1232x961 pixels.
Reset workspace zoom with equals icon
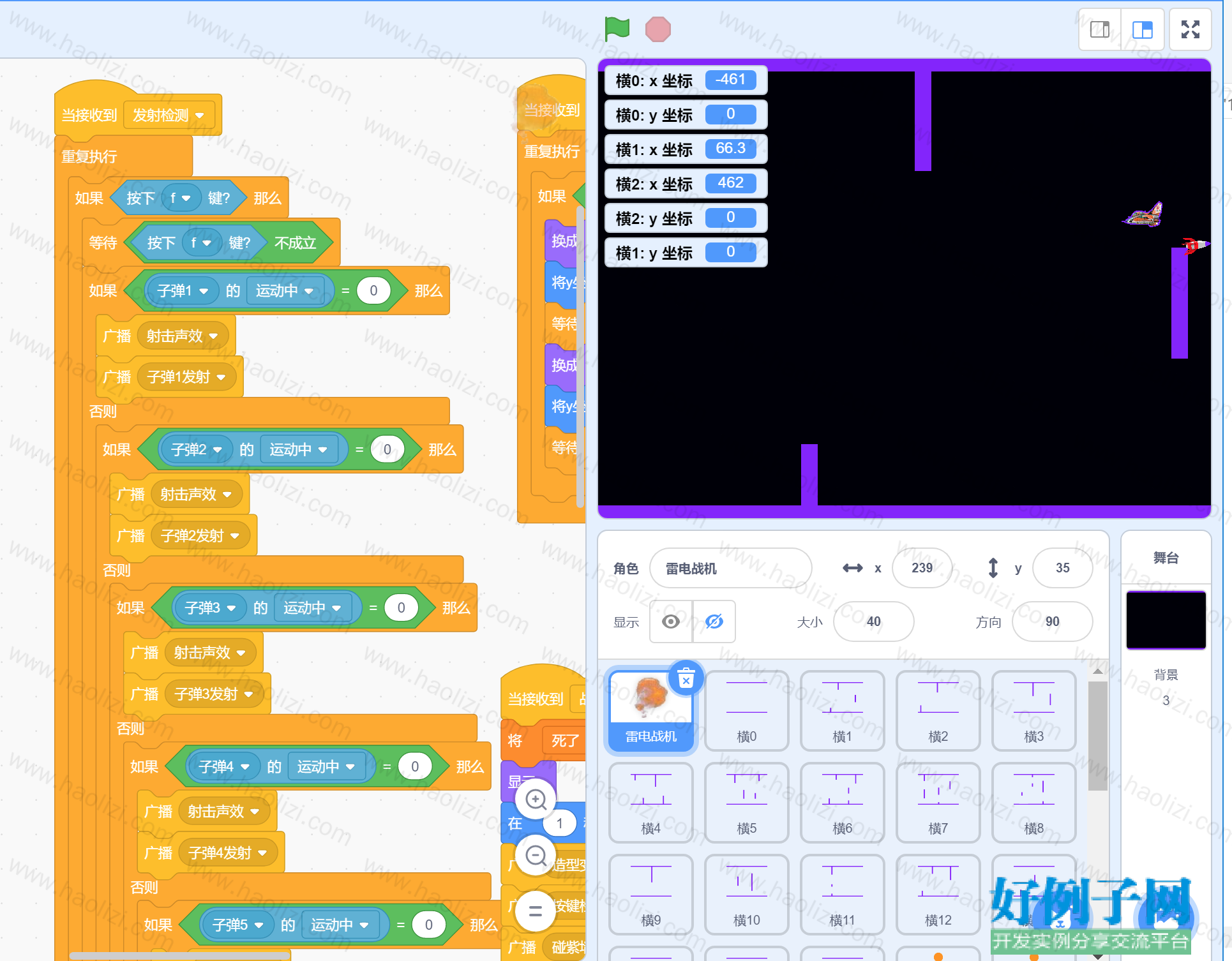pos(536,911)
